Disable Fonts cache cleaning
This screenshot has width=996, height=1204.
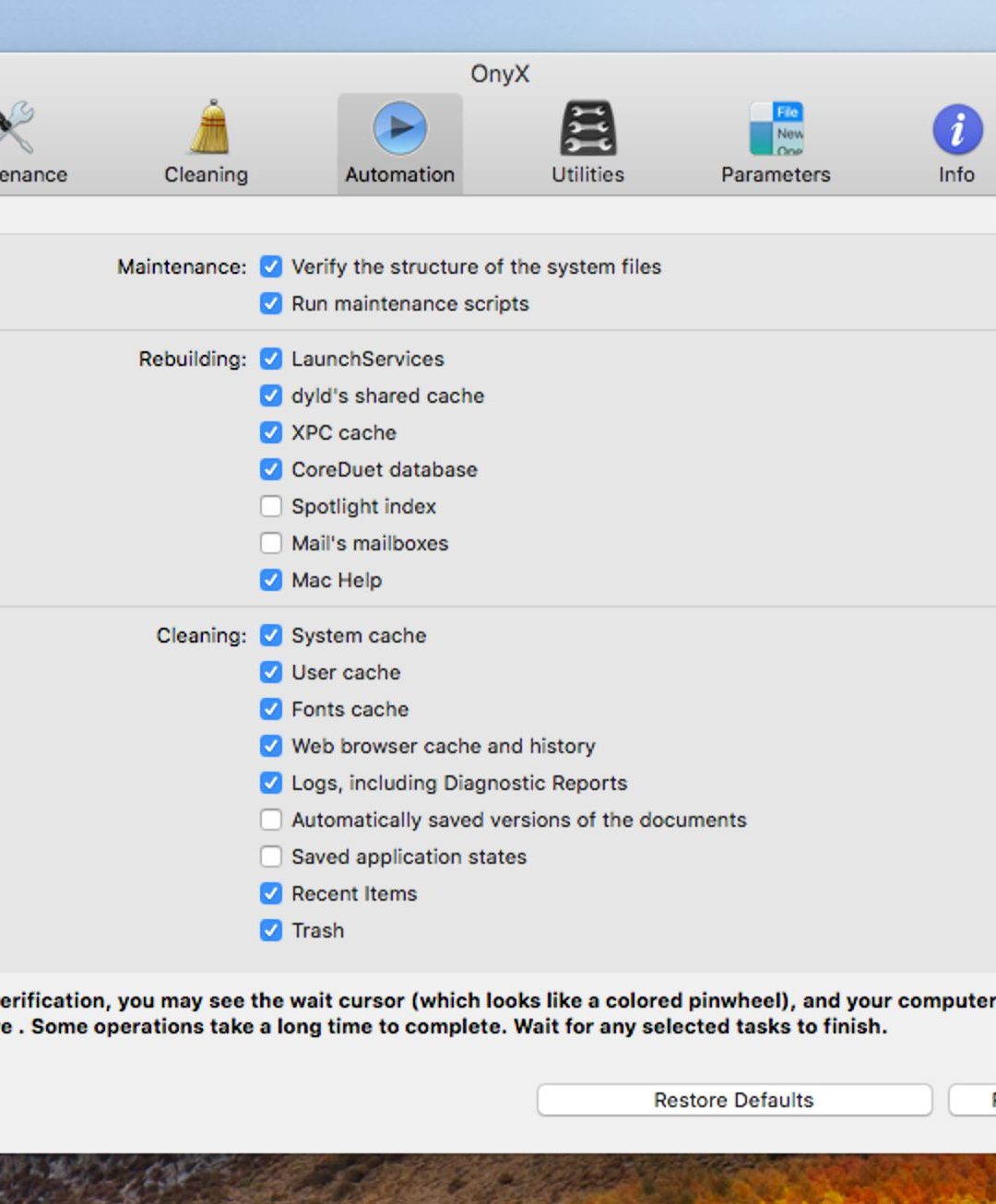pos(270,709)
